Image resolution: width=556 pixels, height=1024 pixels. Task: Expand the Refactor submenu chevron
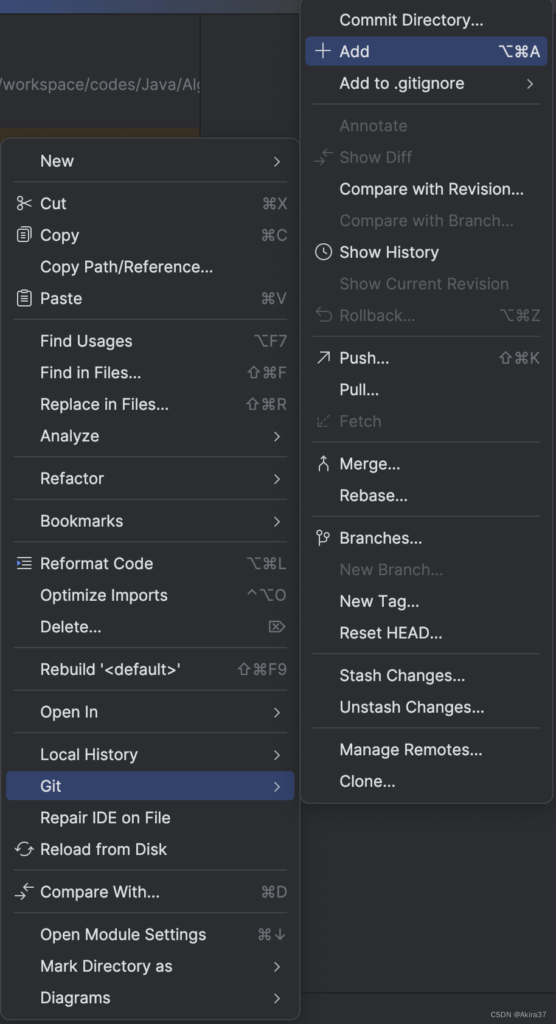click(x=277, y=479)
